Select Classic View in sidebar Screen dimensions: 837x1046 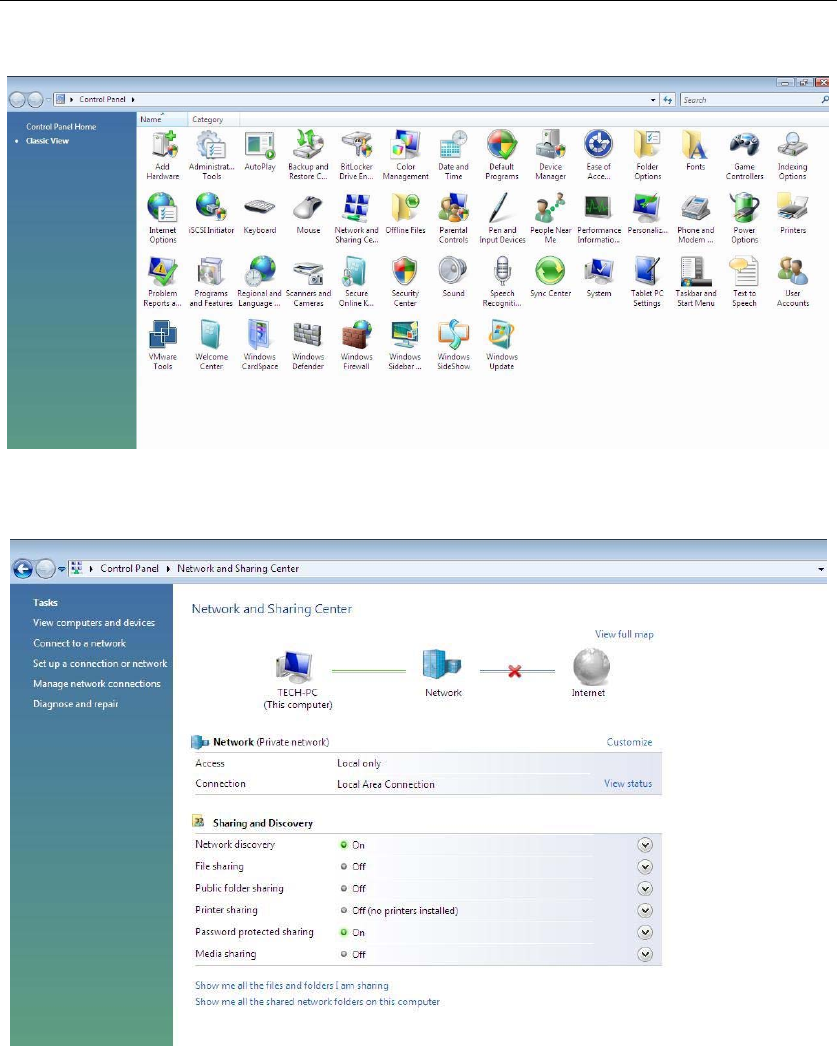[47, 141]
